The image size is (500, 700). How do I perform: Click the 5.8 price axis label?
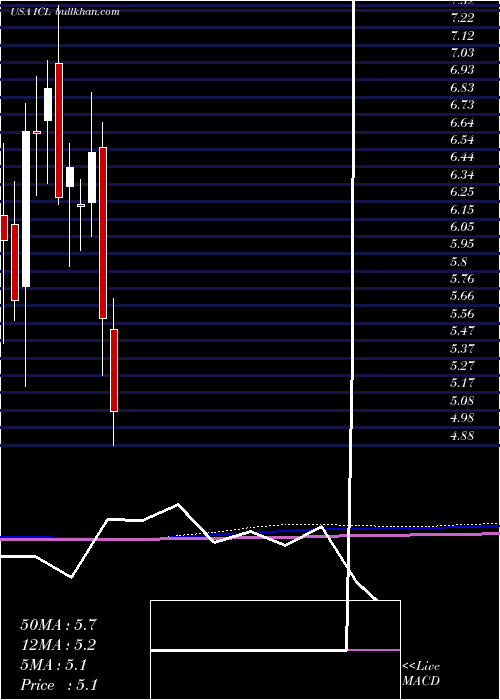pyautogui.click(x=460, y=262)
